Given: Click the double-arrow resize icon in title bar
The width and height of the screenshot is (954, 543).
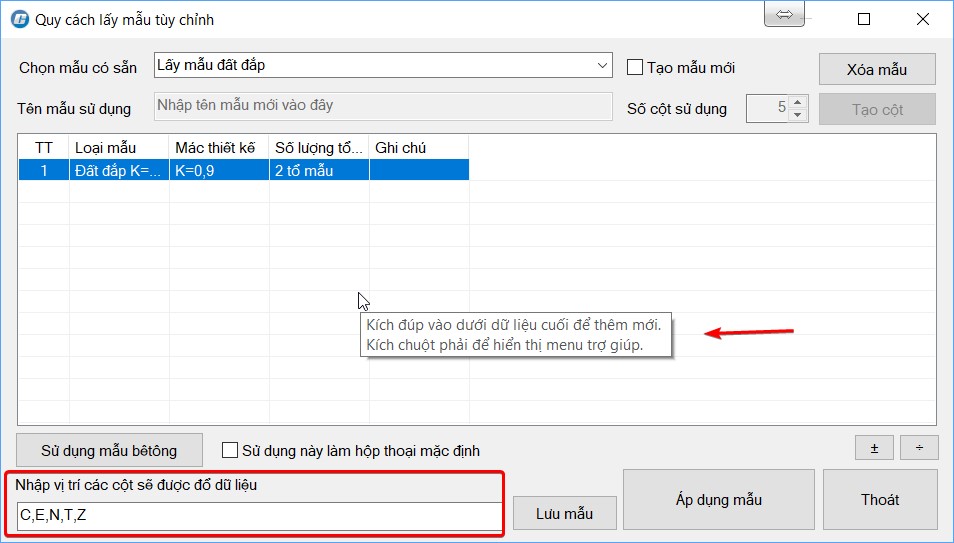Looking at the screenshot, I should pos(785,15).
